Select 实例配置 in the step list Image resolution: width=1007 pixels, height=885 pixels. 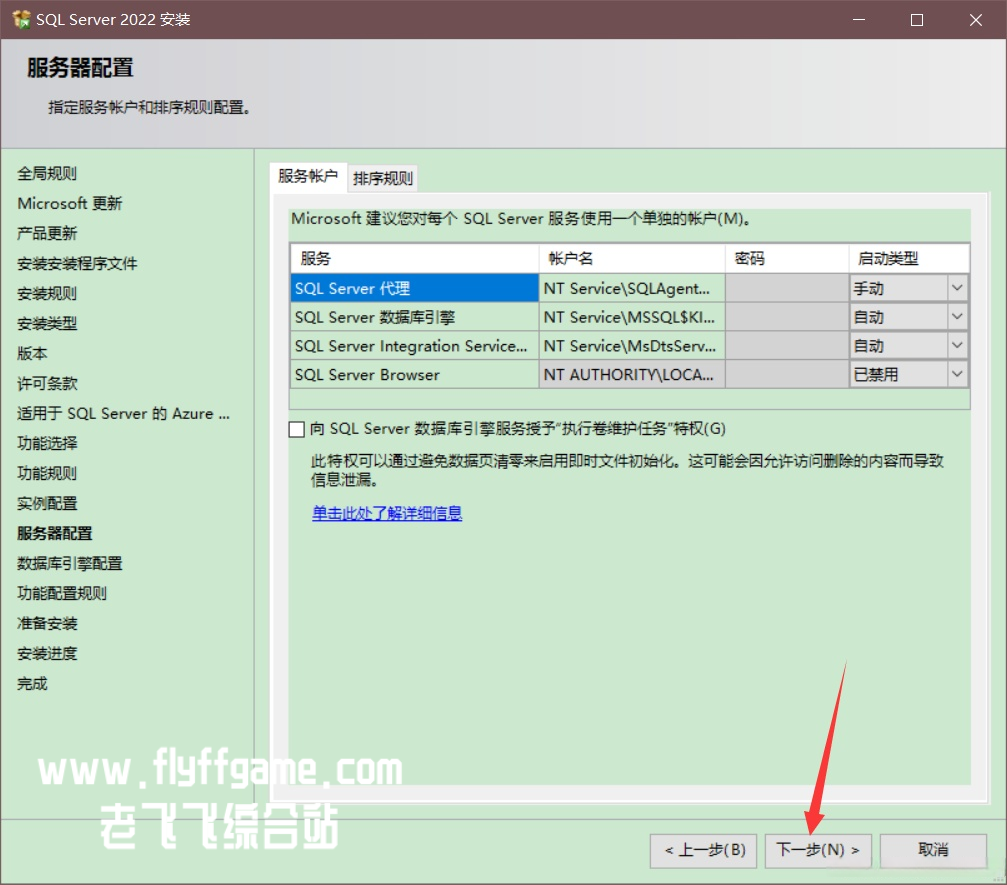pos(47,504)
